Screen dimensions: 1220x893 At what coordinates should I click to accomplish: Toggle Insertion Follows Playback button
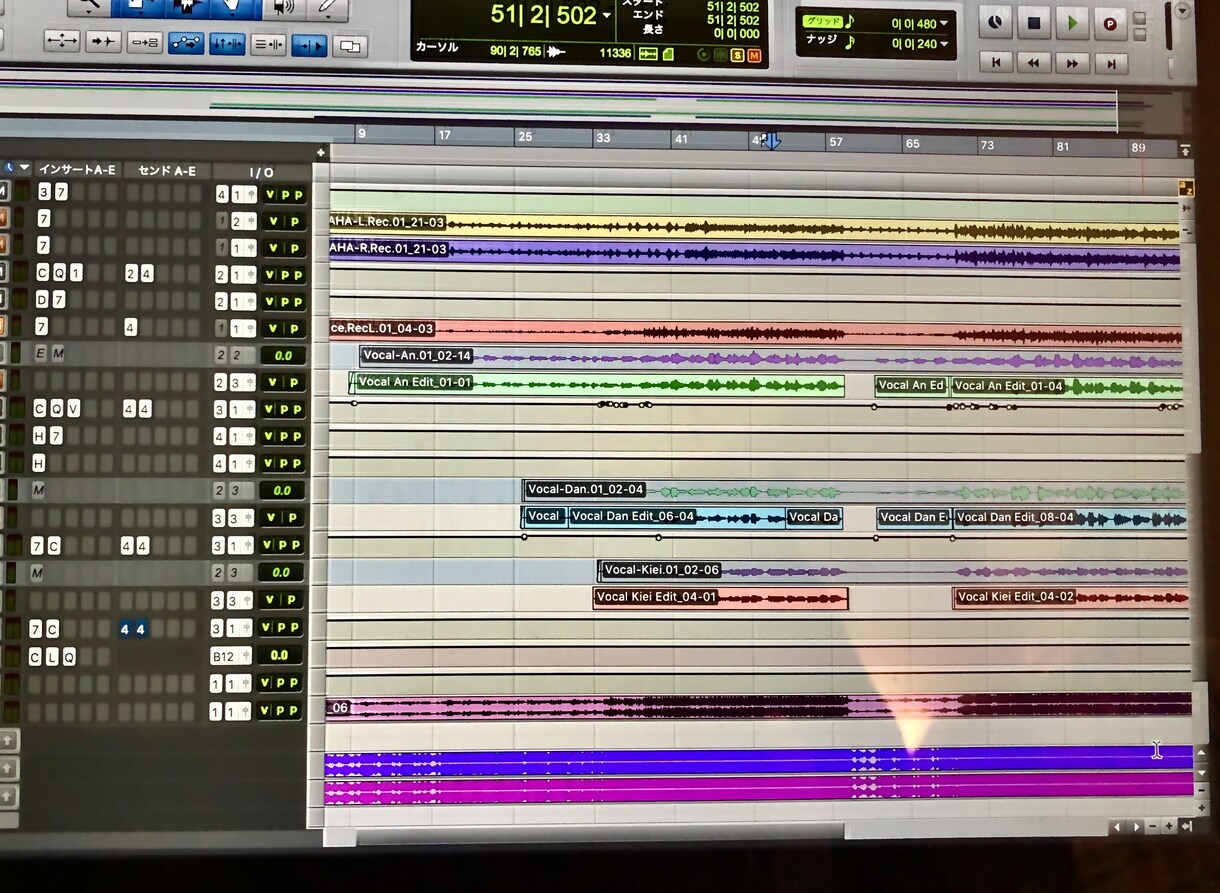(x=308, y=44)
